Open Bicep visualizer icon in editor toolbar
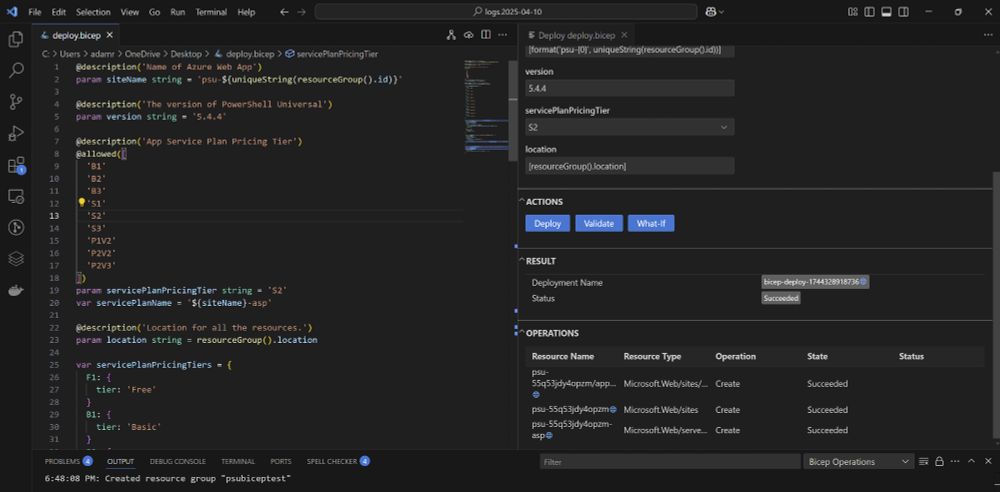The image size is (1000, 492). 451,34
